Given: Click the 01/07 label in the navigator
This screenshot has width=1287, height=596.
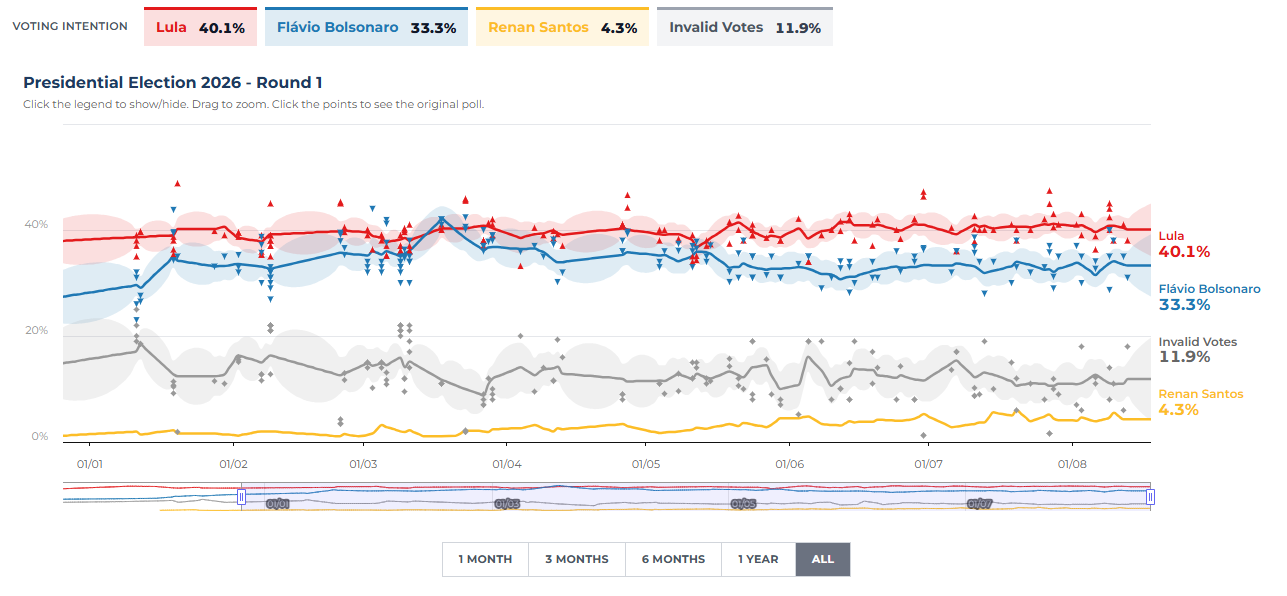Looking at the screenshot, I should 978,504.
